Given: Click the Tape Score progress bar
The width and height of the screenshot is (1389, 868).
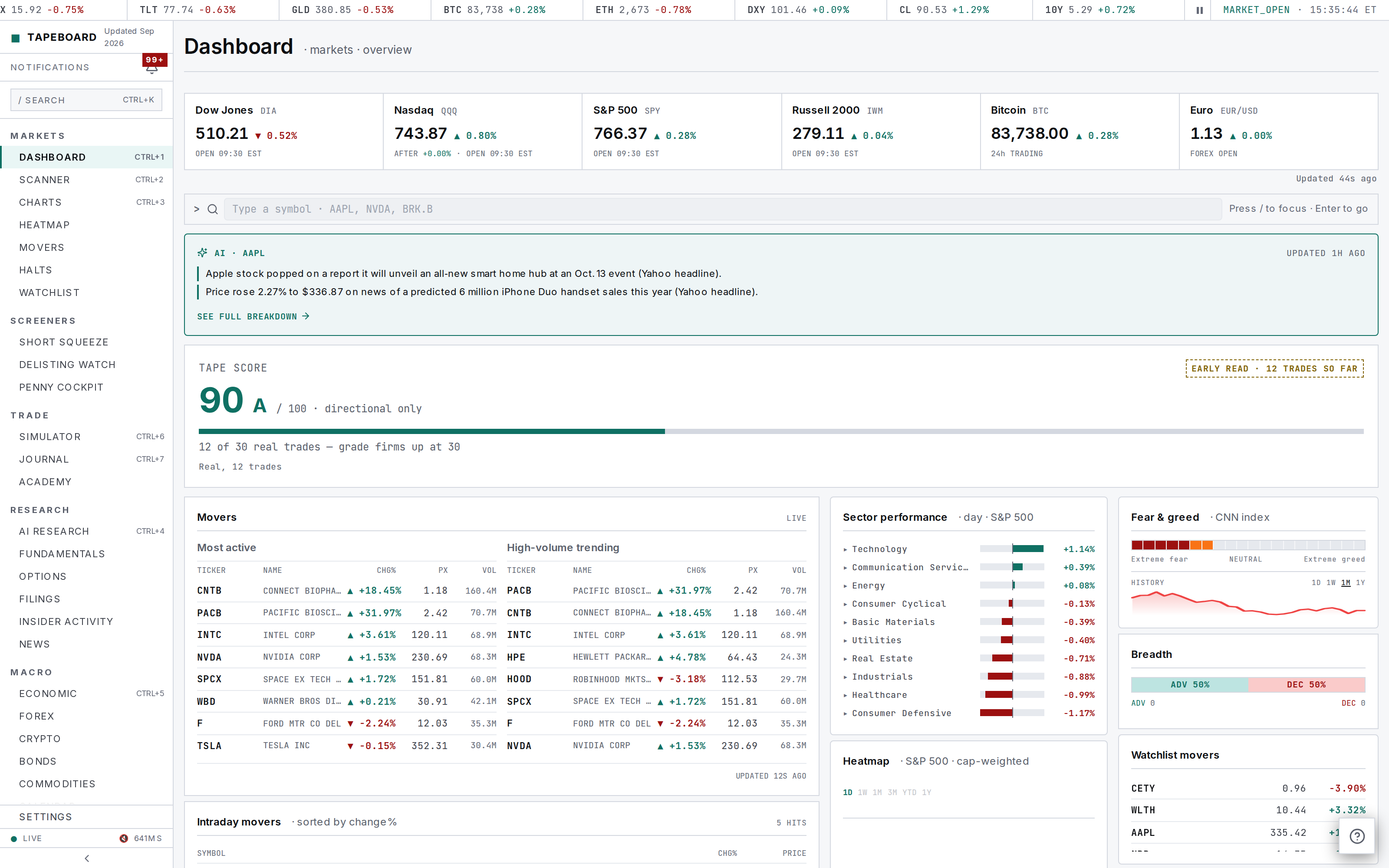Looking at the screenshot, I should click(x=780, y=431).
